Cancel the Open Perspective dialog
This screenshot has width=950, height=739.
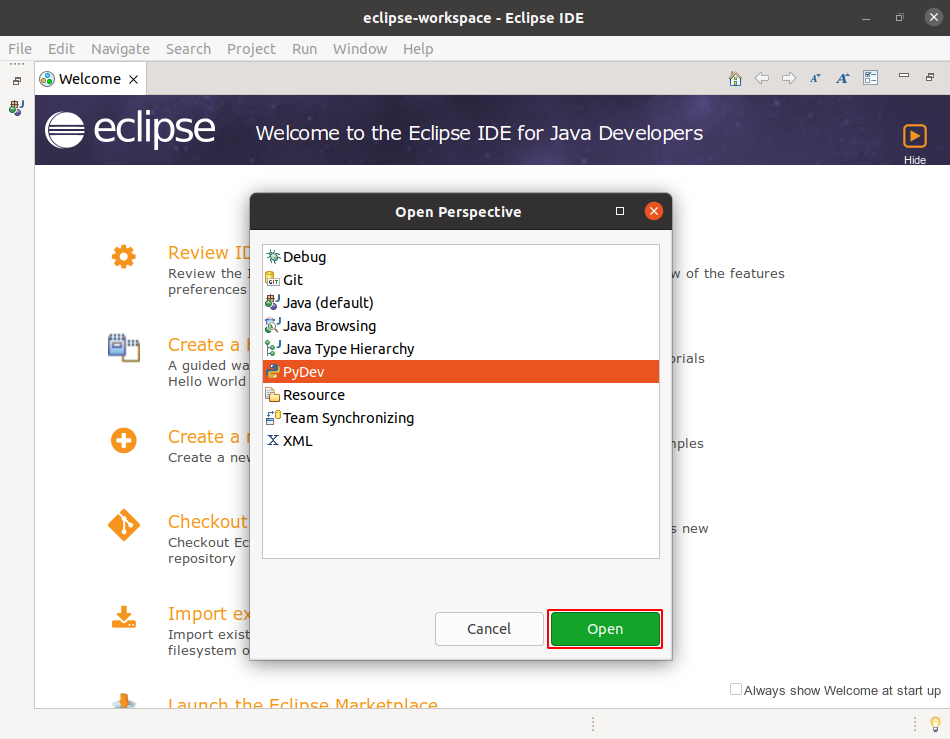(x=489, y=629)
